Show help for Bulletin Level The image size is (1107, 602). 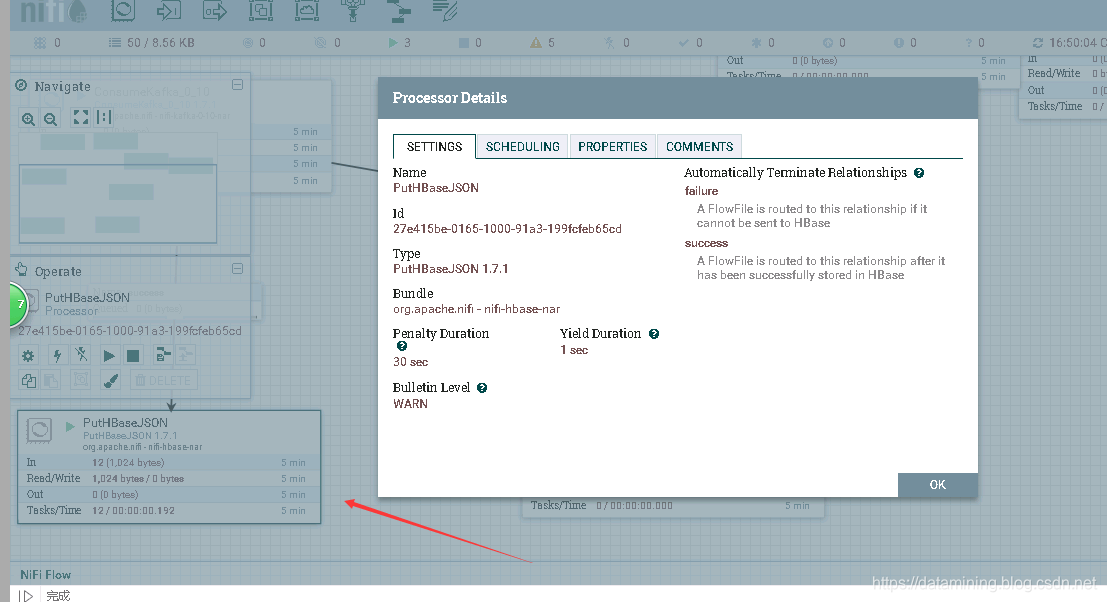tap(481, 387)
